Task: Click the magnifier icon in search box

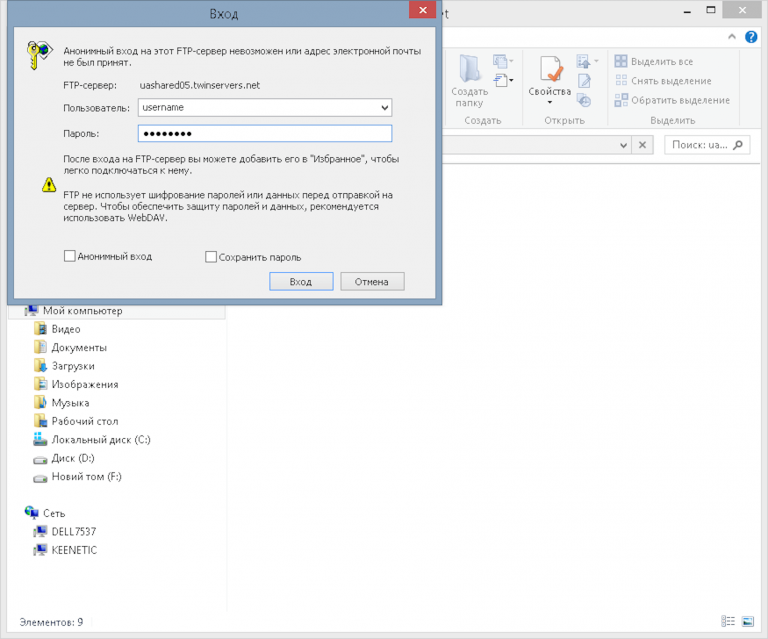Action: click(x=739, y=145)
